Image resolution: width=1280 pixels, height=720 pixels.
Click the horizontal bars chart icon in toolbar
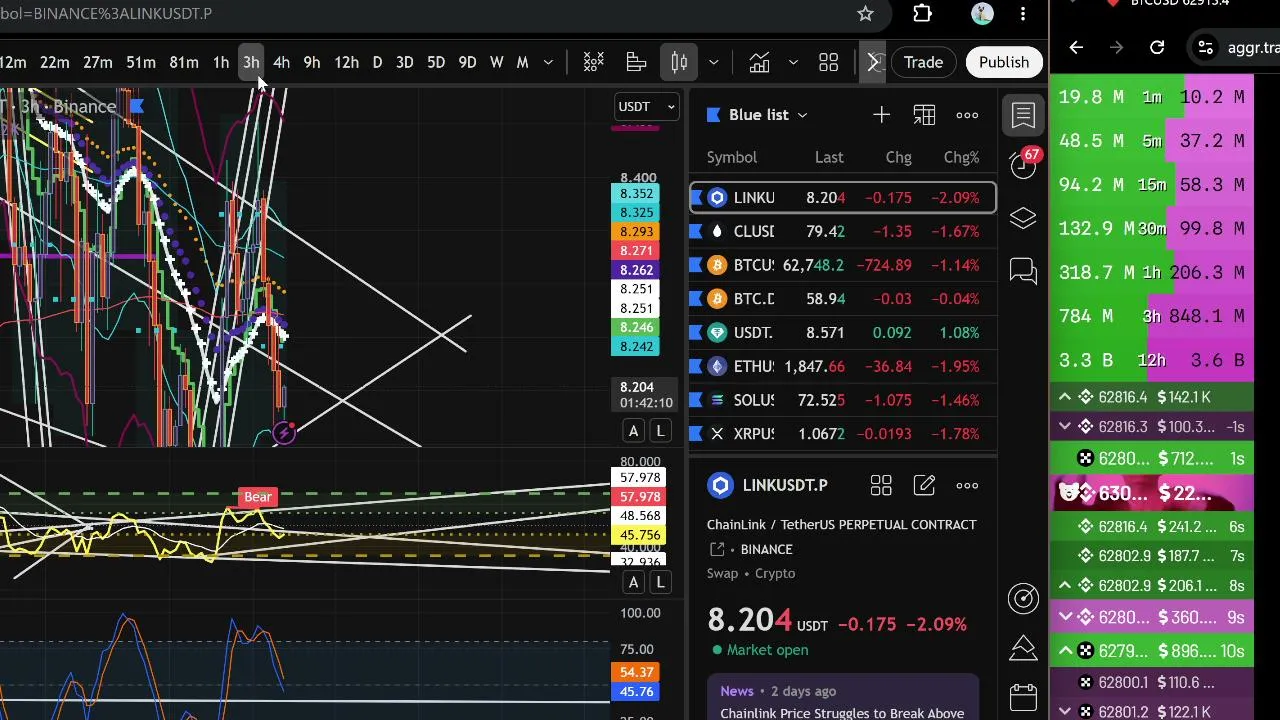[x=636, y=62]
